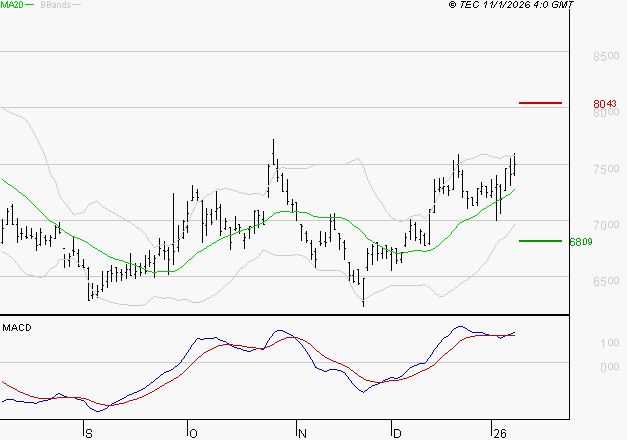Click the red resistance line marker
Image resolution: width=627 pixels, height=440 pixels.
(541, 103)
